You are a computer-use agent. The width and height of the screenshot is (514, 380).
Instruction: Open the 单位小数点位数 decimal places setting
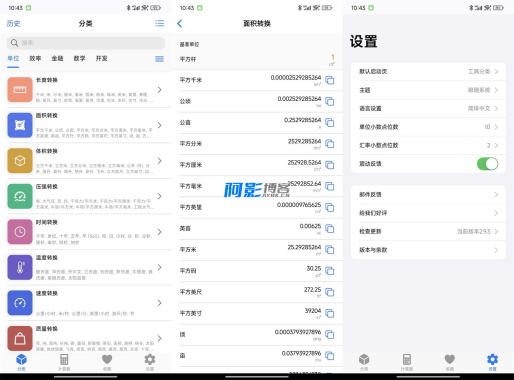pyautogui.click(x=428, y=127)
